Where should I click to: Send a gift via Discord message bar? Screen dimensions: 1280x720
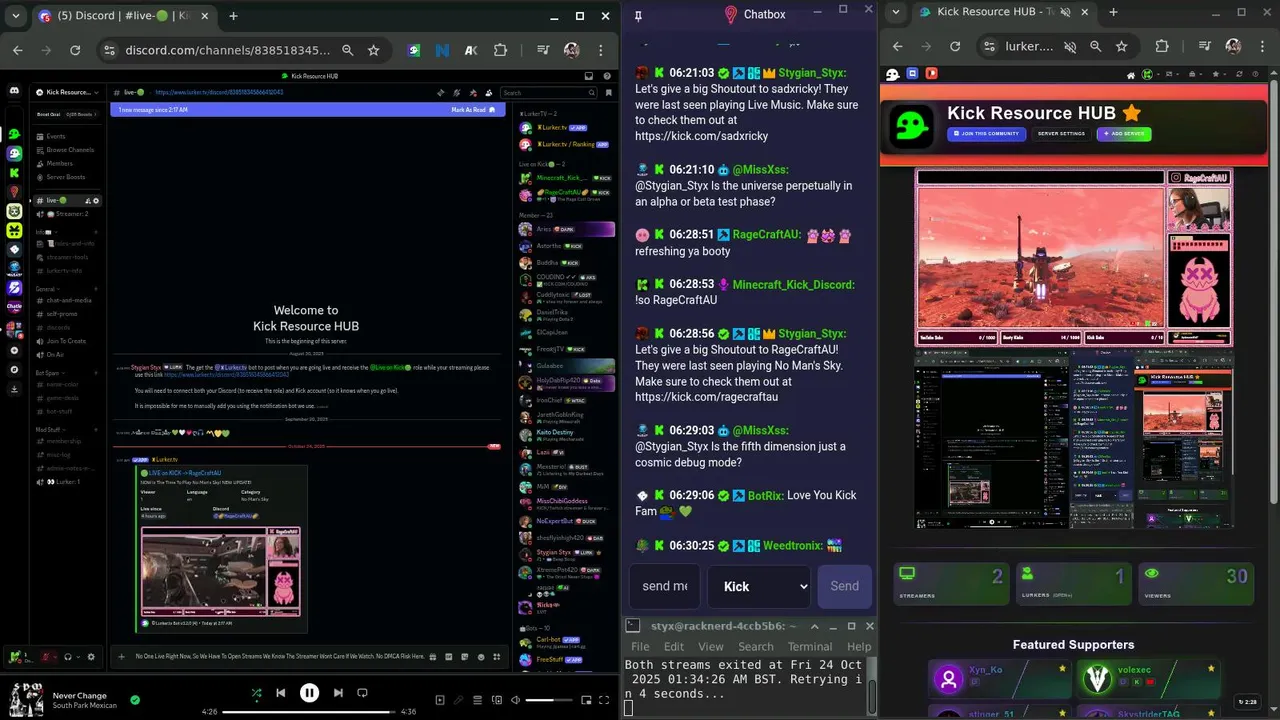[432, 657]
